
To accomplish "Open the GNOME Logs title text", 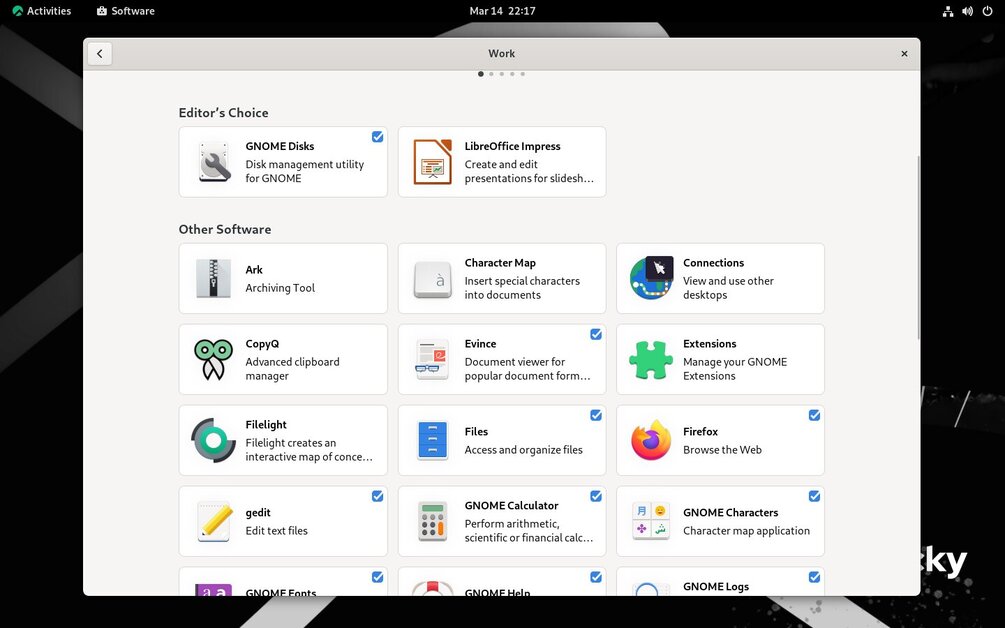I will (x=716, y=586).
